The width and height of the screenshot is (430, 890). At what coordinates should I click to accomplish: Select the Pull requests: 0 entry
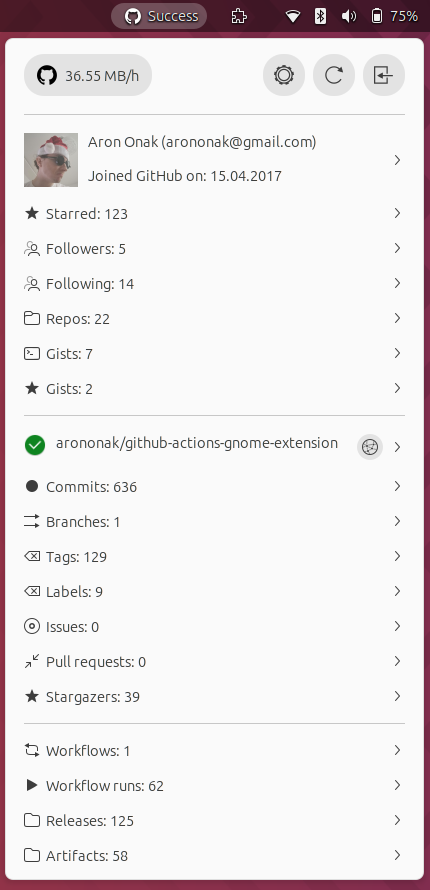tap(214, 662)
